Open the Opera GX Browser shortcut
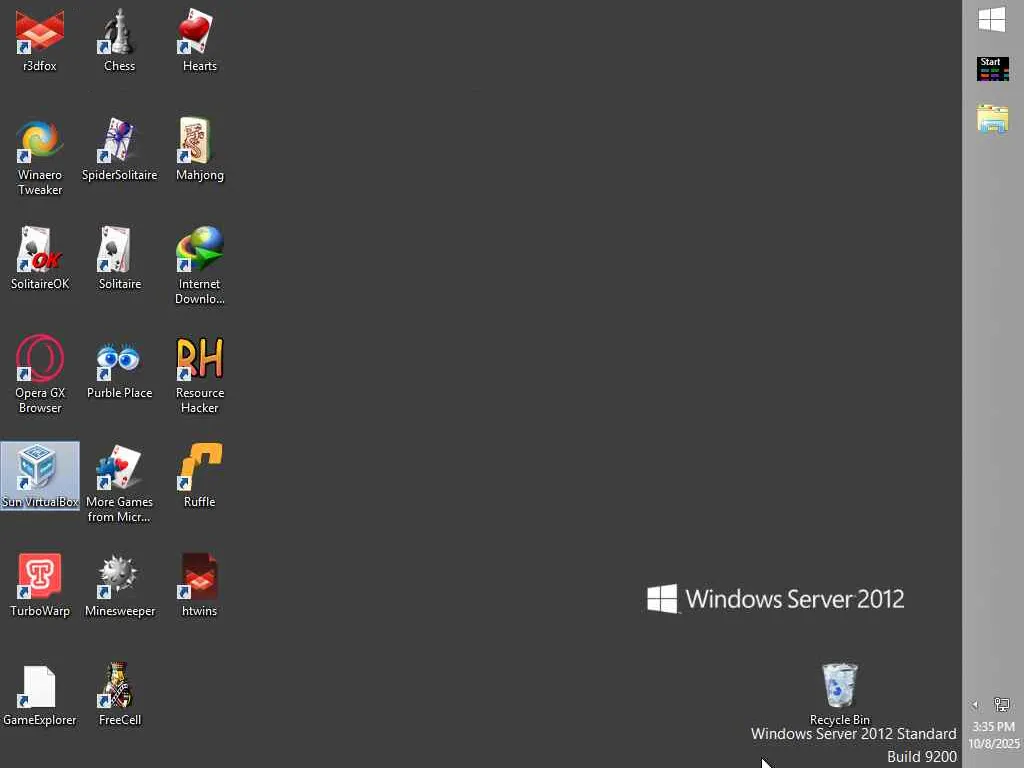Screen dimensions: 1024x768 pos(40,375)
